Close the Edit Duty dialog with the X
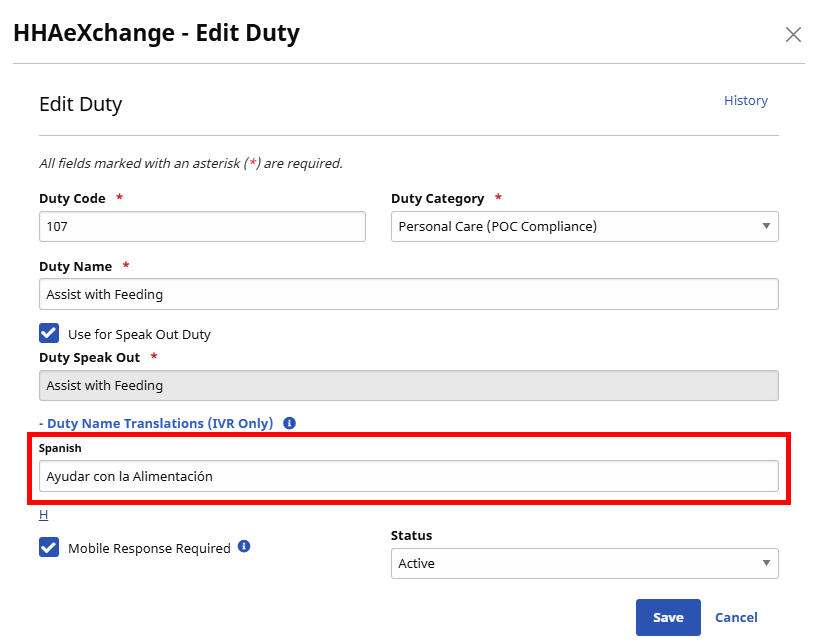818x643 pixels. [x=793, y=35]
